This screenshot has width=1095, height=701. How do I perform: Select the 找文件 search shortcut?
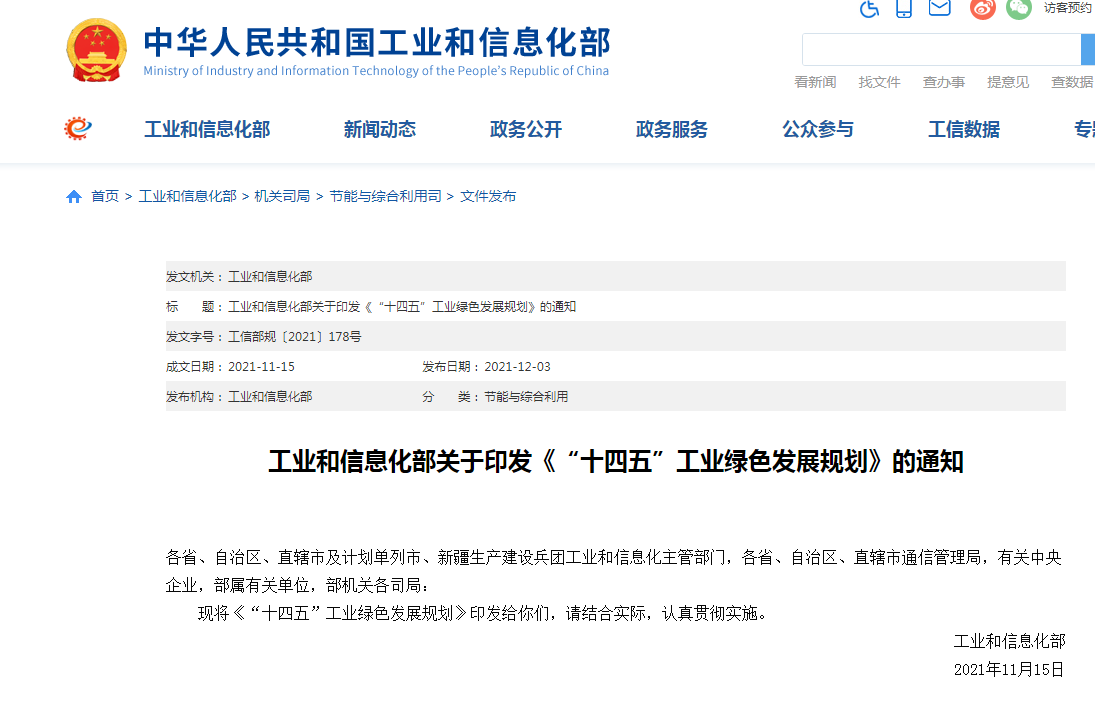click(880, 82)
